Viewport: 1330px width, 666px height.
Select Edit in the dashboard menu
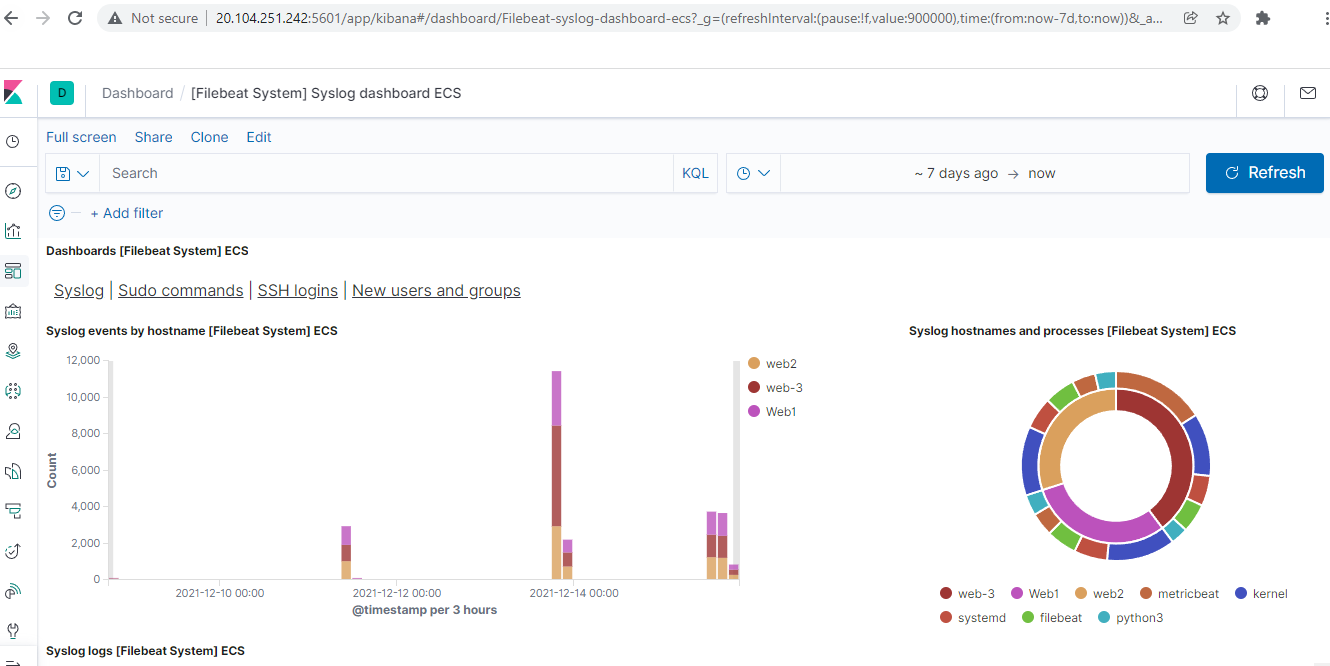click(258, 137)
